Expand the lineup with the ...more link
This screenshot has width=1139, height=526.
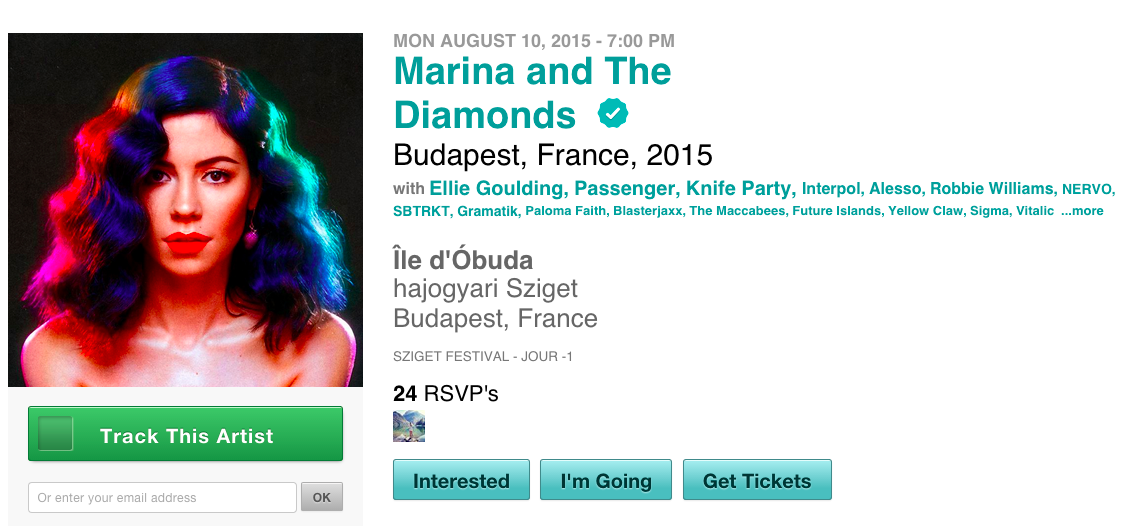1082,211
